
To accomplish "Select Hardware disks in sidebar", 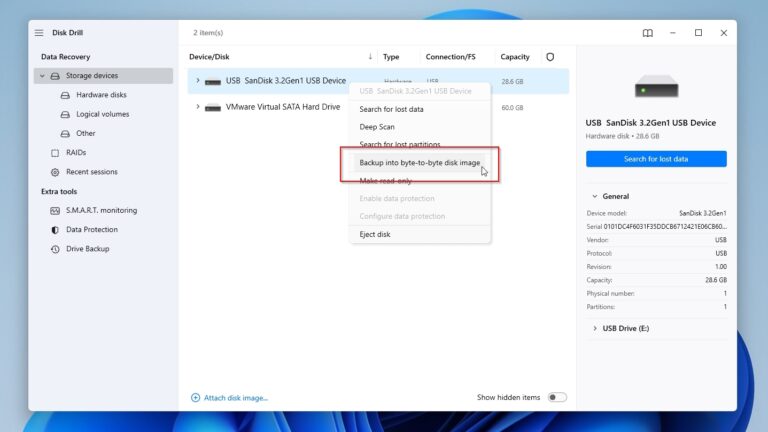I will (101, 95).
